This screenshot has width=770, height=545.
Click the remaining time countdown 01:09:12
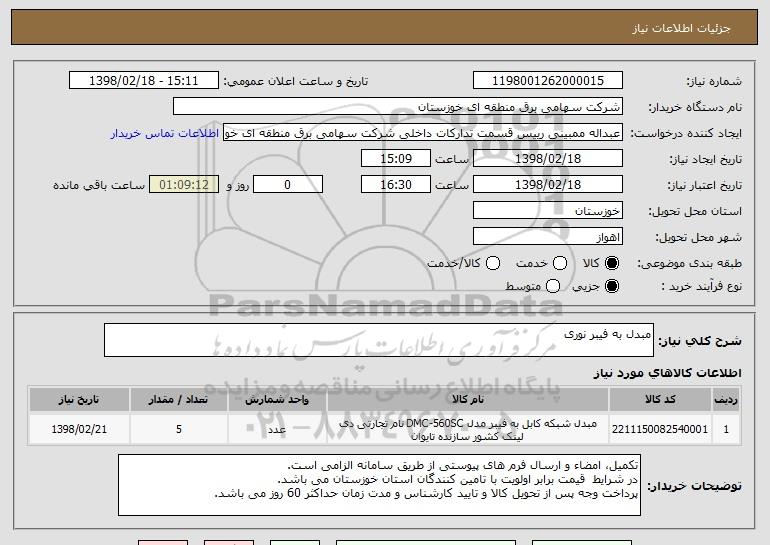click(x=184, y=185)
